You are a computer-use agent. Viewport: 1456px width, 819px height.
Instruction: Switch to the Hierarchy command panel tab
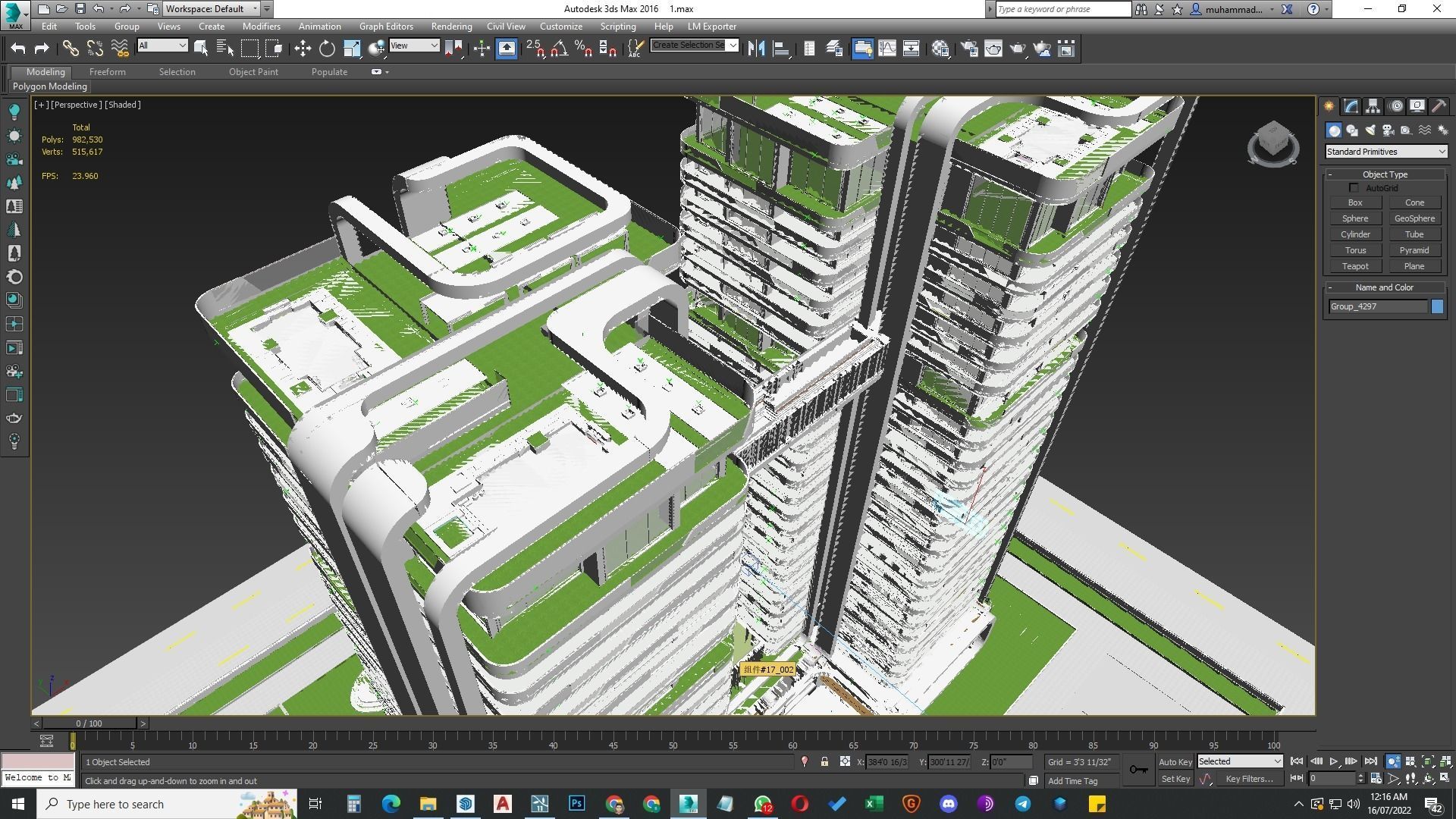click(1373, 106)
